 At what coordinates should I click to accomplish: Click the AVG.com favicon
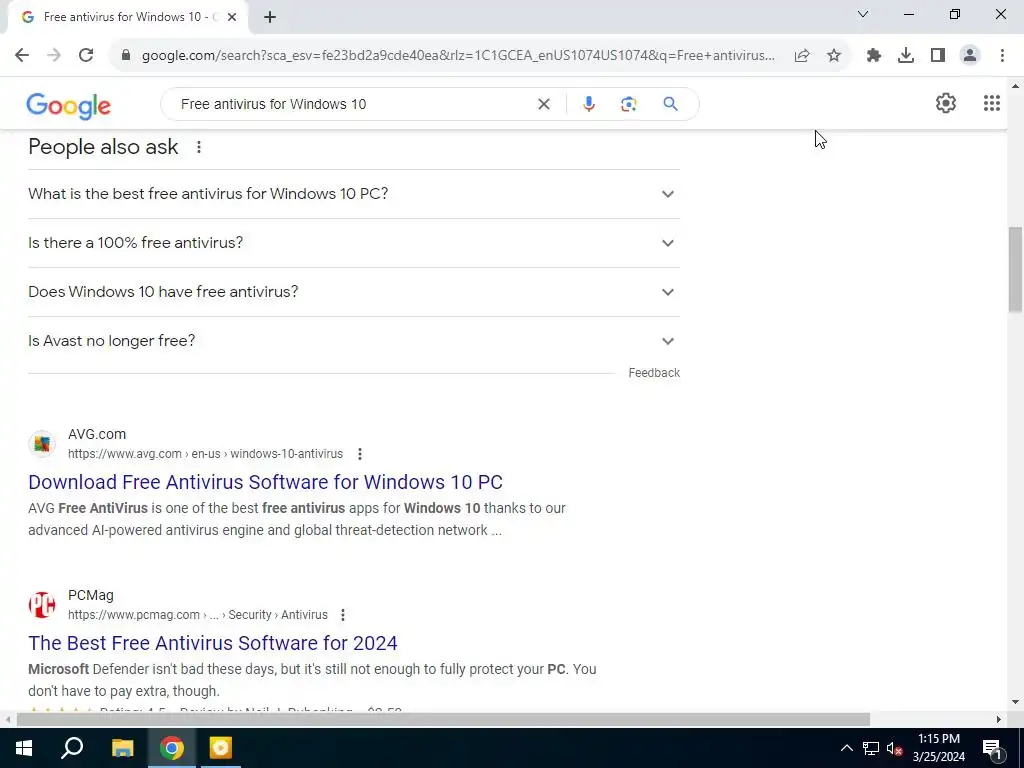point(42,444)
